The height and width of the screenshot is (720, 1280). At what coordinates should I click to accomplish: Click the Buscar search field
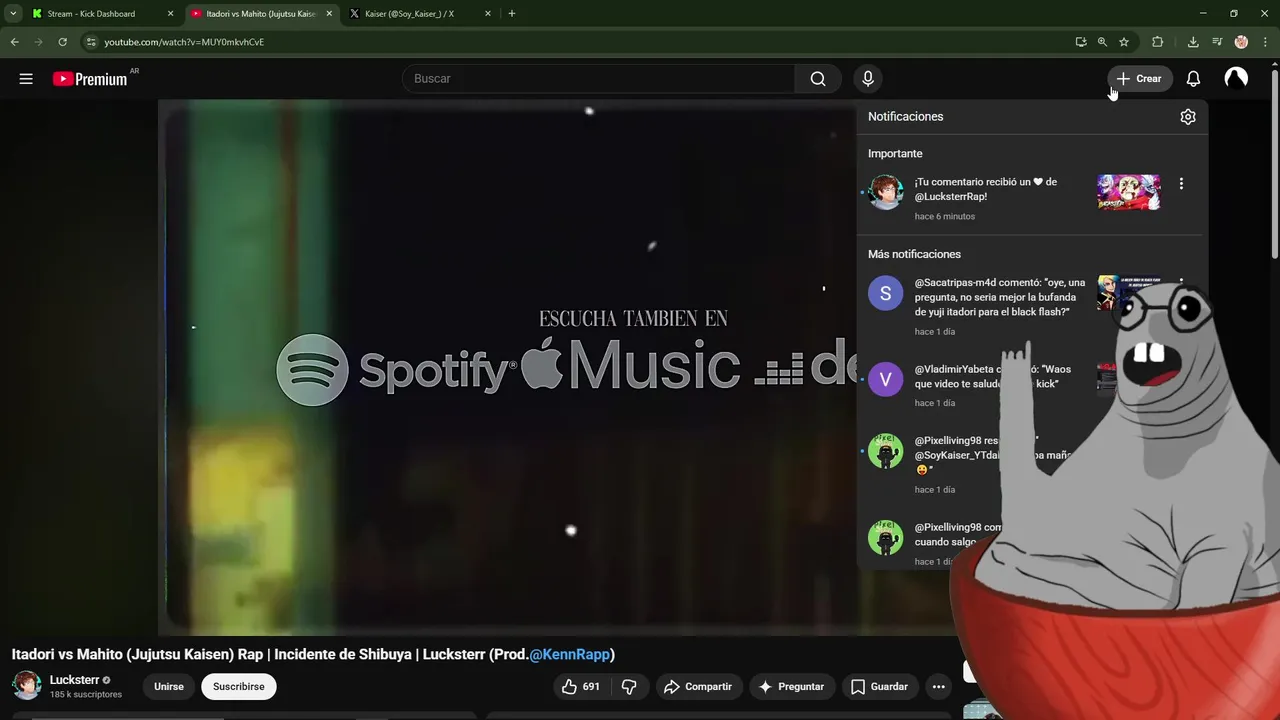[598, 79]
